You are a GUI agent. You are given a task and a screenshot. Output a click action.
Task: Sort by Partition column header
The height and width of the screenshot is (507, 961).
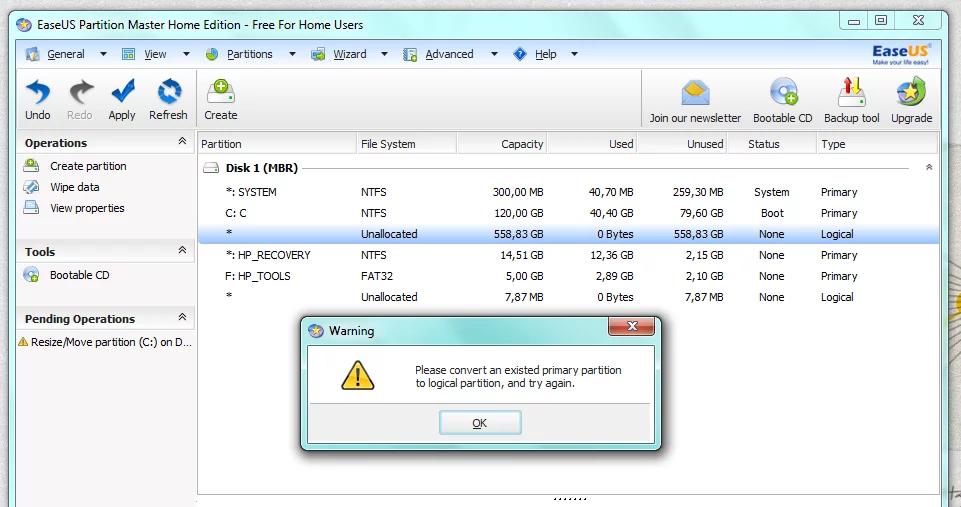coord(277,144)
